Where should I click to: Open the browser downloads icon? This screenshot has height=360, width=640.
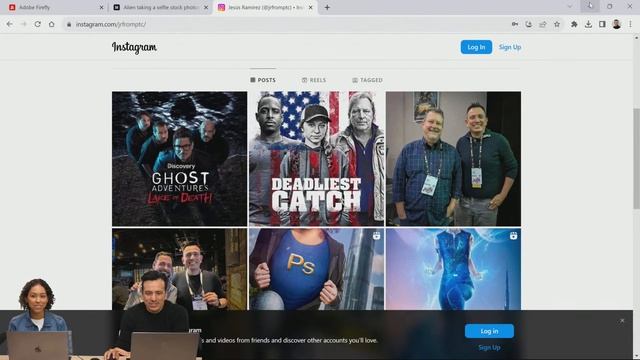588,24
